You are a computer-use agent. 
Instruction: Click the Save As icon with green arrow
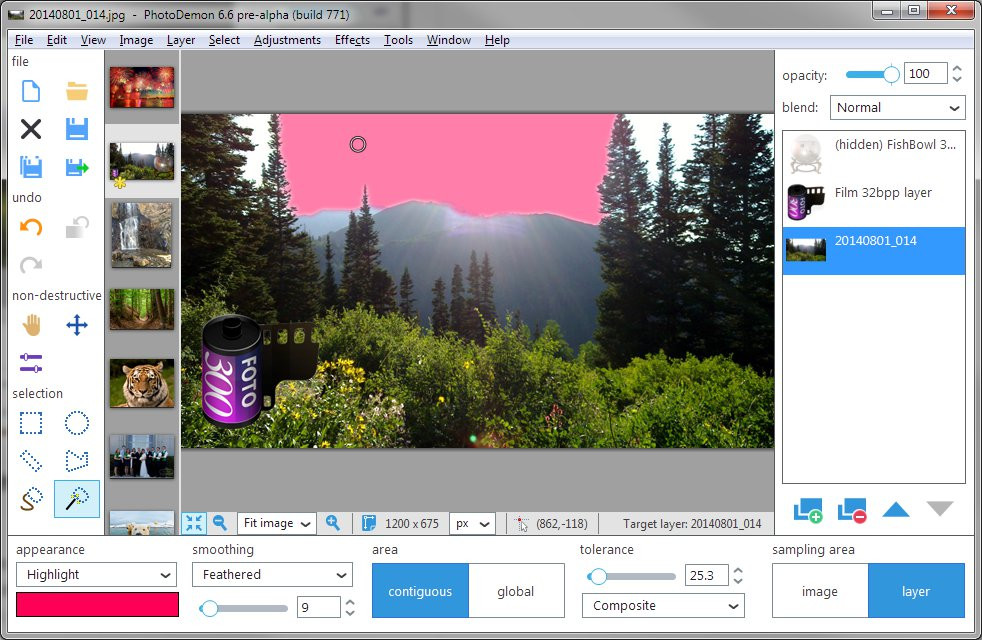[x=77, y=167]
